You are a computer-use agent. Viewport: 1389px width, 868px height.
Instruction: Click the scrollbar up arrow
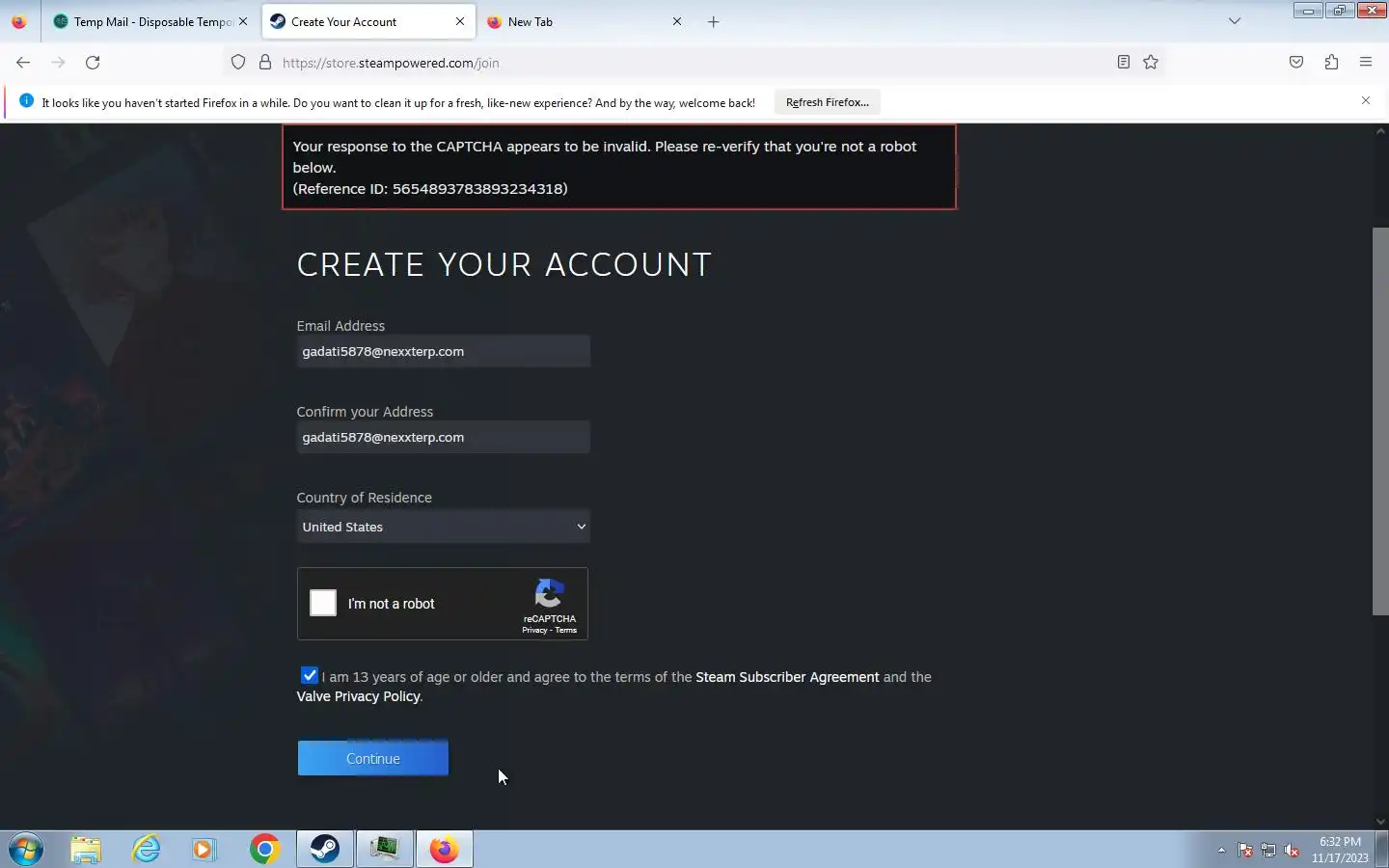(x=1380, y=131)
